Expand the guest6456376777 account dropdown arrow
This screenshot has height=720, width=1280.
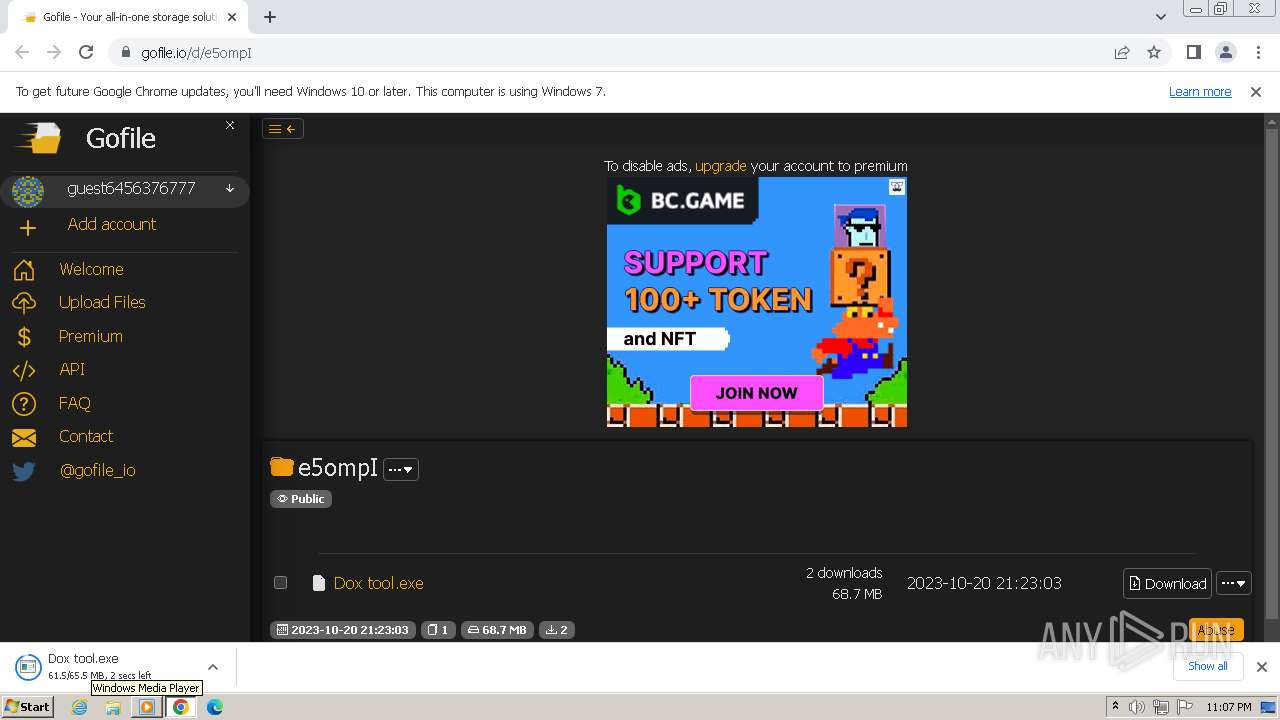point(230,188)
